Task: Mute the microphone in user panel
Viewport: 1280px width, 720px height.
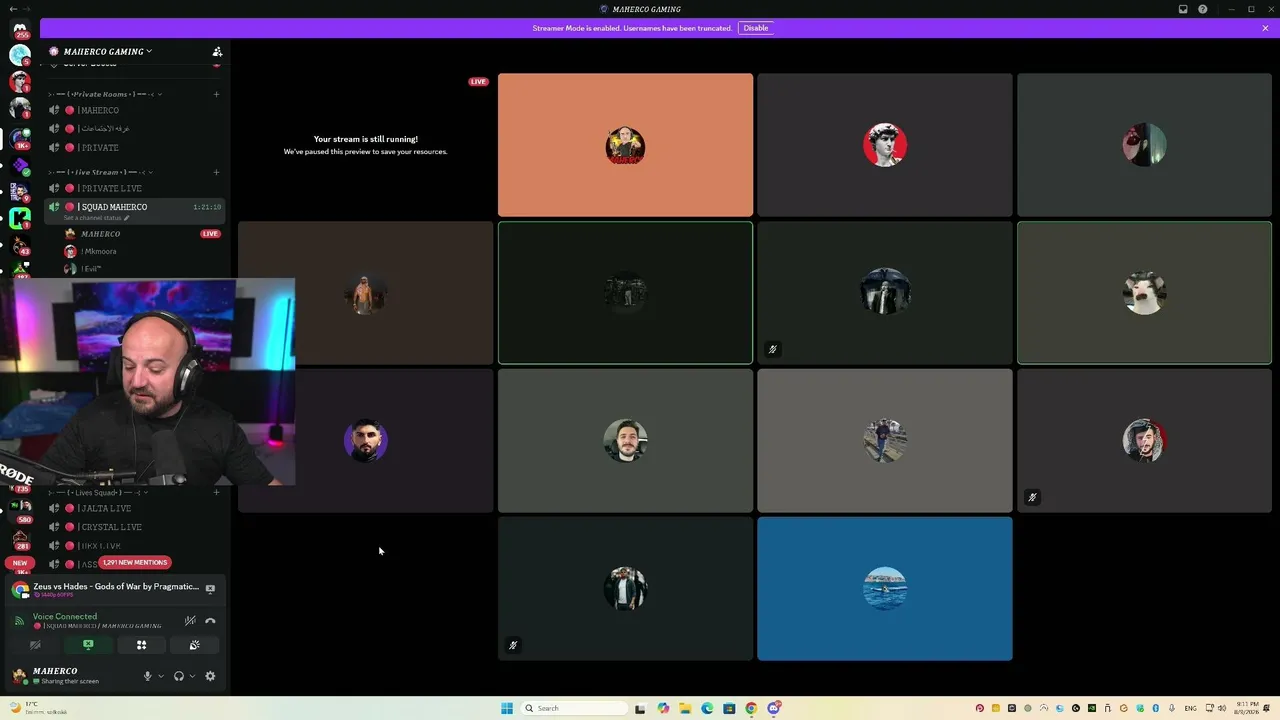Action: click(147, 676)
